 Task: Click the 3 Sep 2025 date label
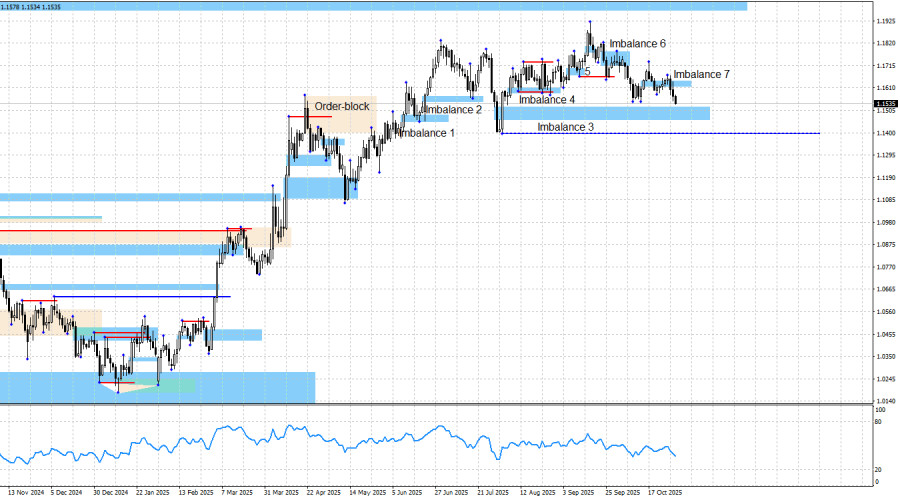[x=578, y=493]
